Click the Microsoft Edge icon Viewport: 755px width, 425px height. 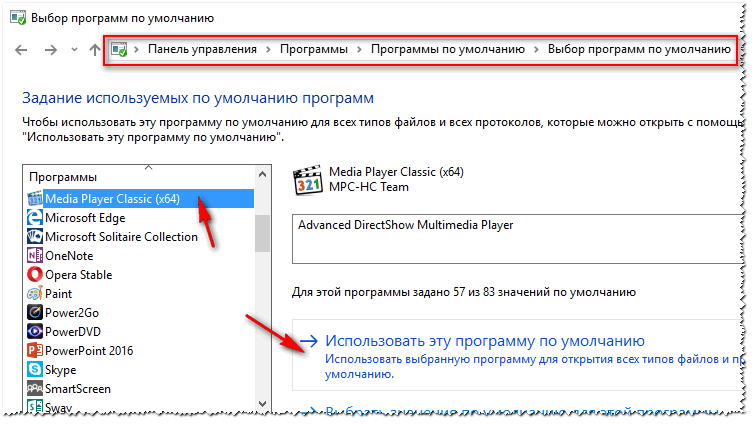(x=35, y=218)
